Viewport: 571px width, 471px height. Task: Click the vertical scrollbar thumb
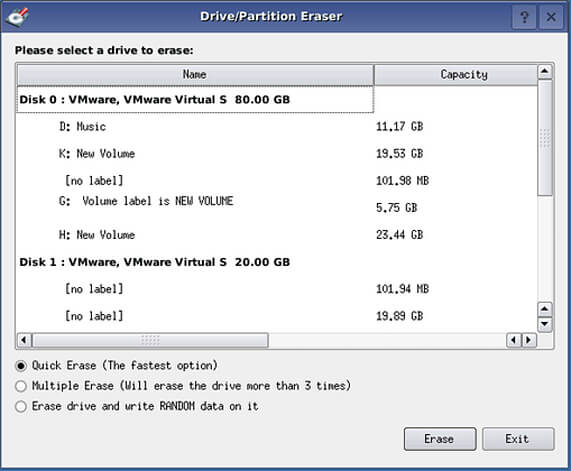545,138
